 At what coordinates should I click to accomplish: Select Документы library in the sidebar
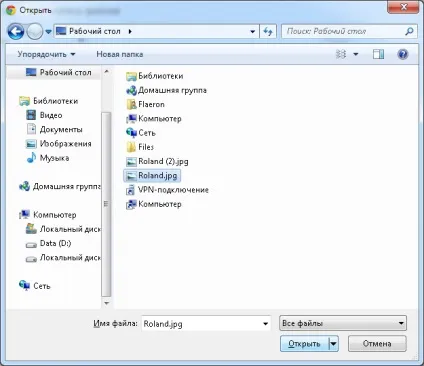[x=61, y=130]
